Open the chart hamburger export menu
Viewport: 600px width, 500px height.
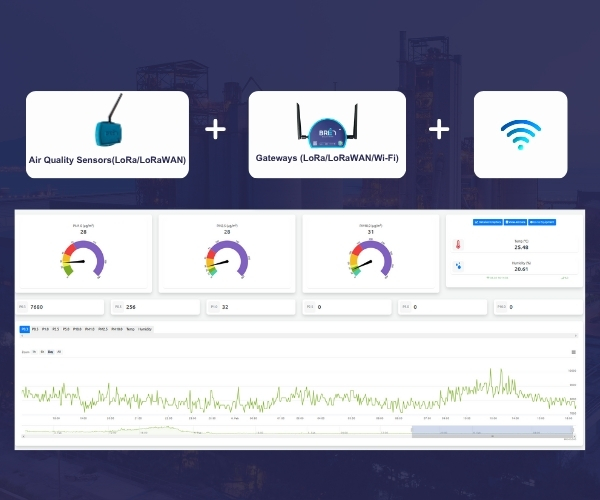pyautogui.click(x=573, y=352)
